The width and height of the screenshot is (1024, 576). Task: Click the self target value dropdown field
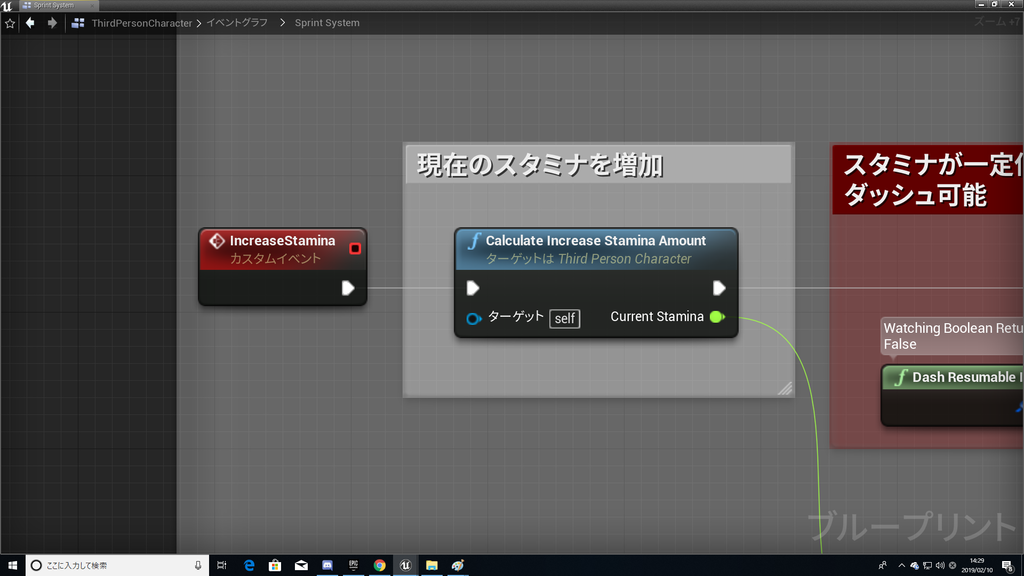click(565, 318)
